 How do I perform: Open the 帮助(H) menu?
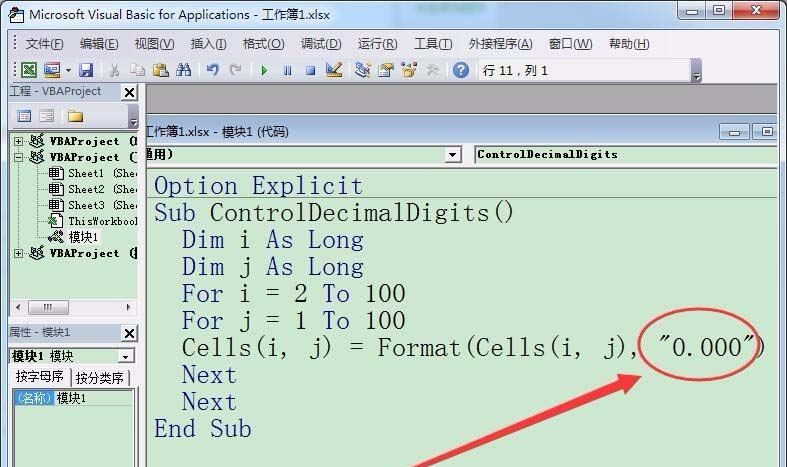tap(629, 44)
